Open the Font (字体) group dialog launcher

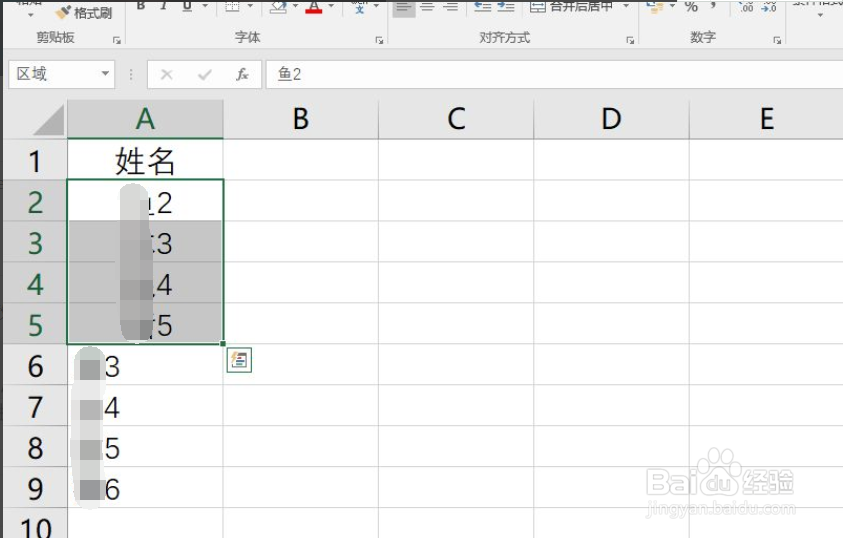379,40
